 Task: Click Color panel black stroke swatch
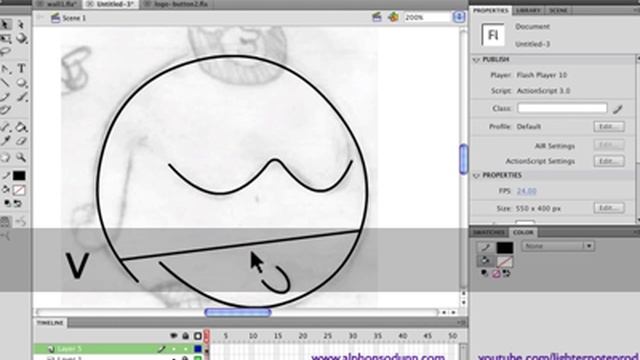504,247
